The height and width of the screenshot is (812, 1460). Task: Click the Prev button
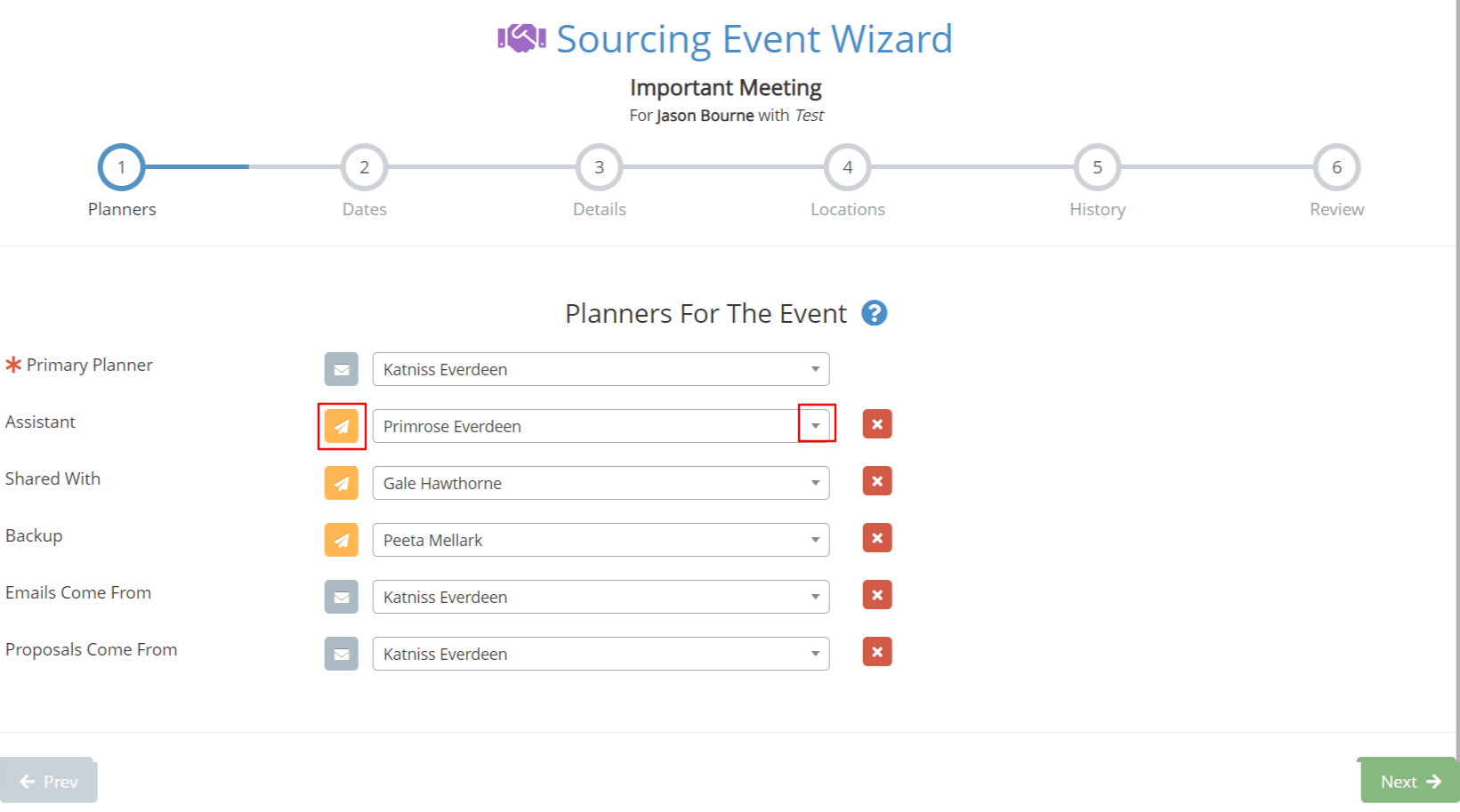pyautogui.click(x=49, y=781)
